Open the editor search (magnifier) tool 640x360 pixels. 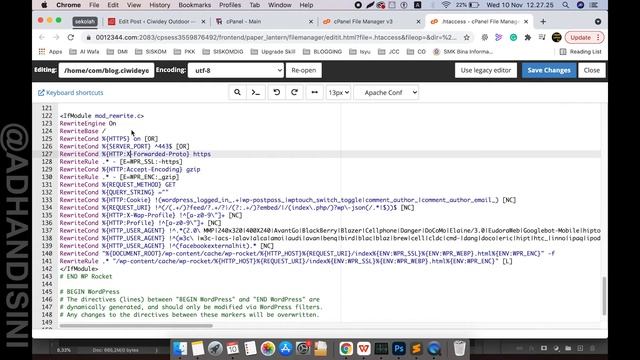click(x=237, y=92)
